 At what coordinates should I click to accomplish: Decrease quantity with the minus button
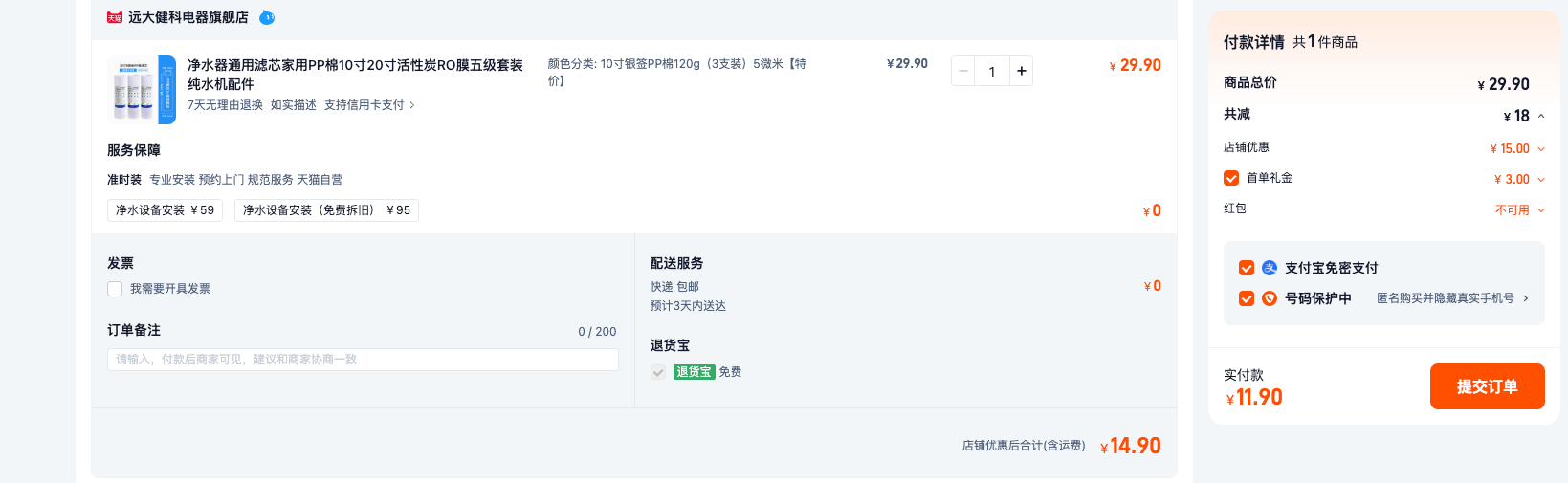point(963,71)
